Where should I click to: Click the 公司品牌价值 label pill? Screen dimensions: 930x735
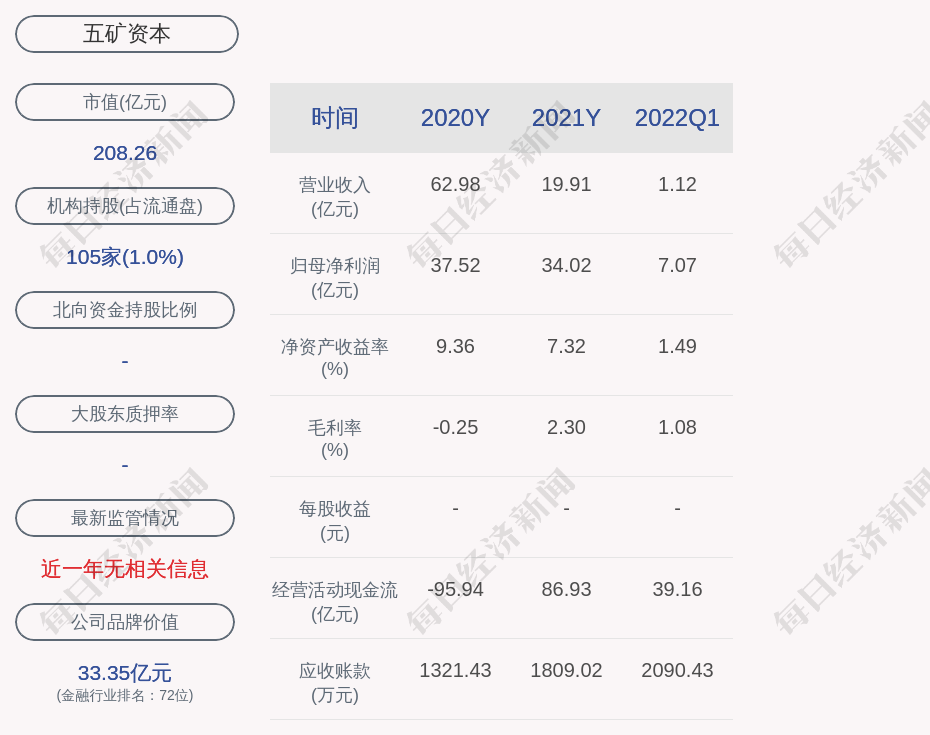(x=125, y=622)
